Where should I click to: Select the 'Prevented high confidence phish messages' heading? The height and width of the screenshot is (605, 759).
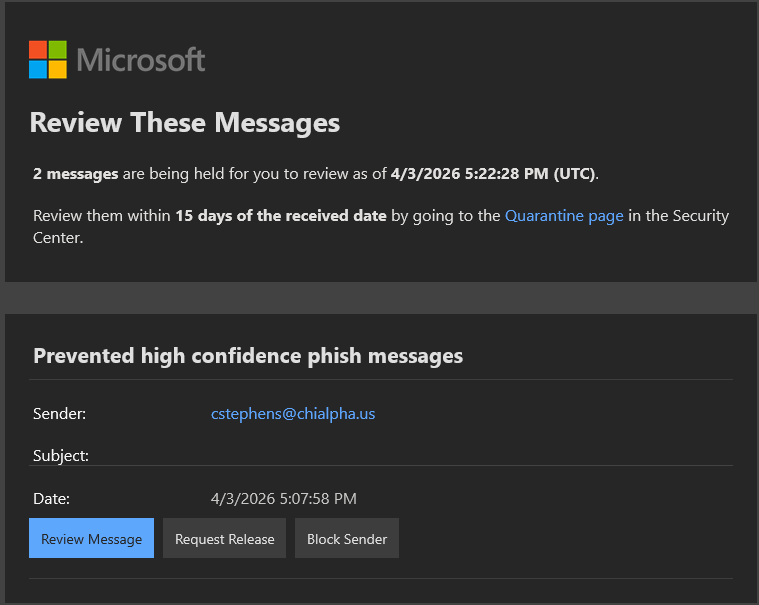tap(248, 356)
